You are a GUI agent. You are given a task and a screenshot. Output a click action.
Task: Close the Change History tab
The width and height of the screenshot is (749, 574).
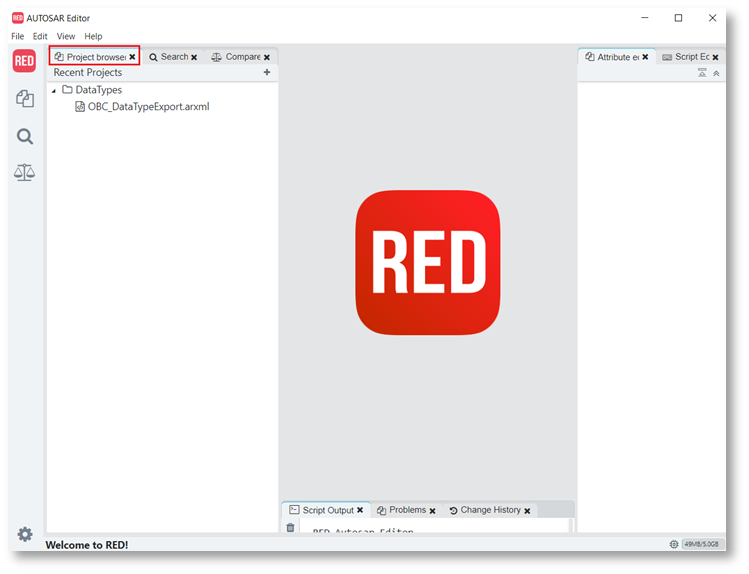(527, 511)
